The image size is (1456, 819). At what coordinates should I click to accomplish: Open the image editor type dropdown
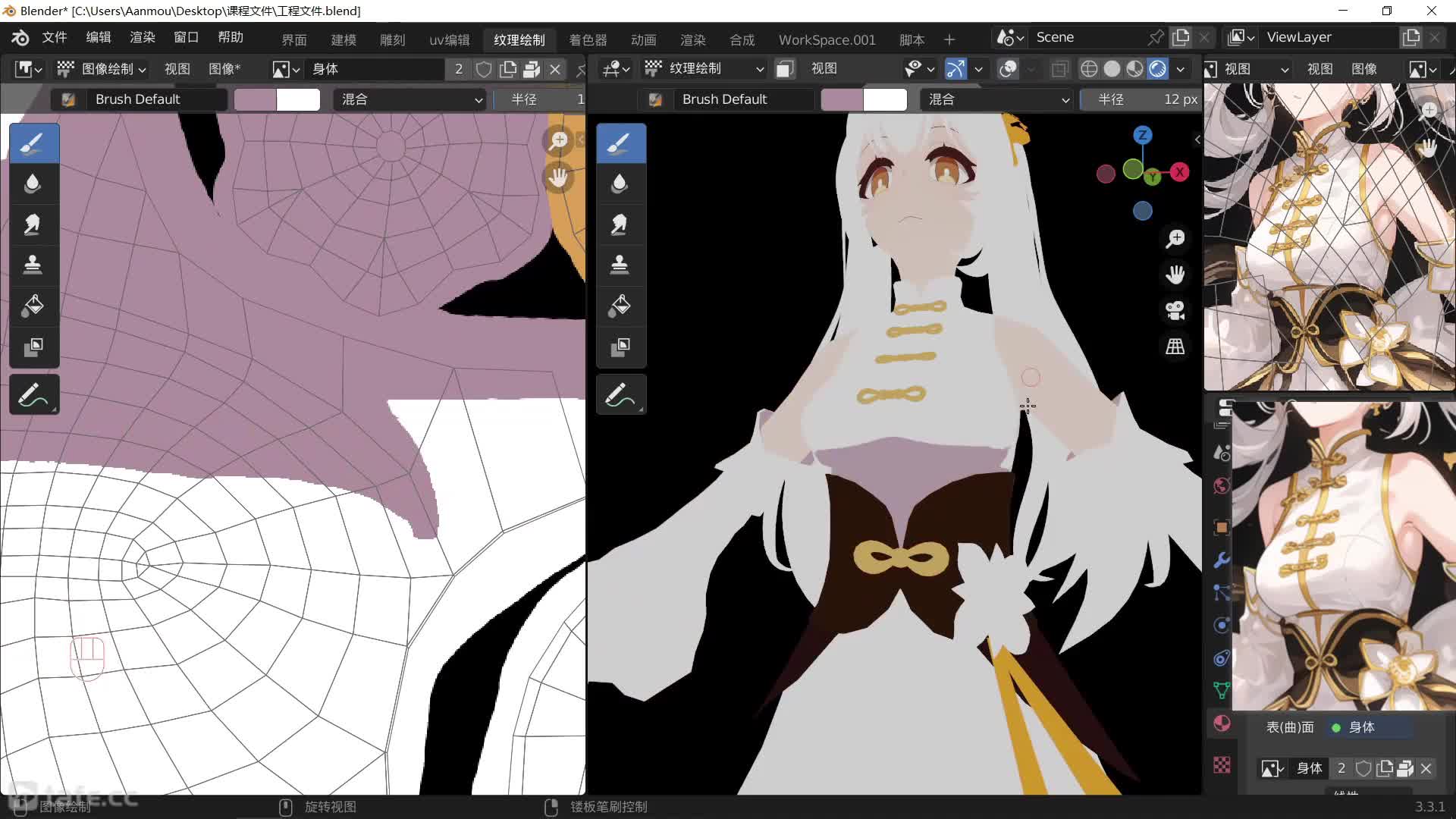click(x=28, y=69)
